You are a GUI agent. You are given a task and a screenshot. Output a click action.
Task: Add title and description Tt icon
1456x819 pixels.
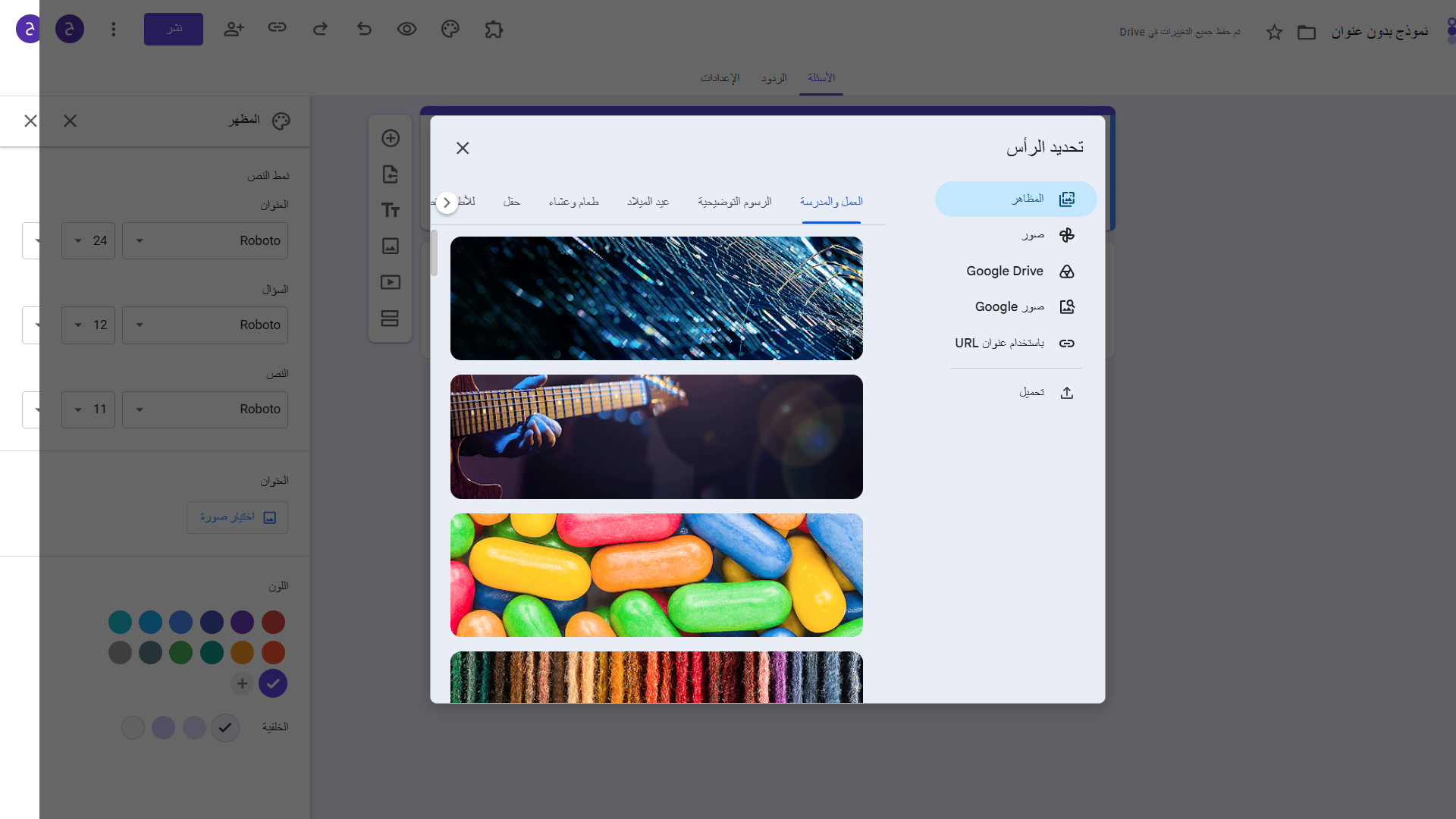(x=391, y=210)
